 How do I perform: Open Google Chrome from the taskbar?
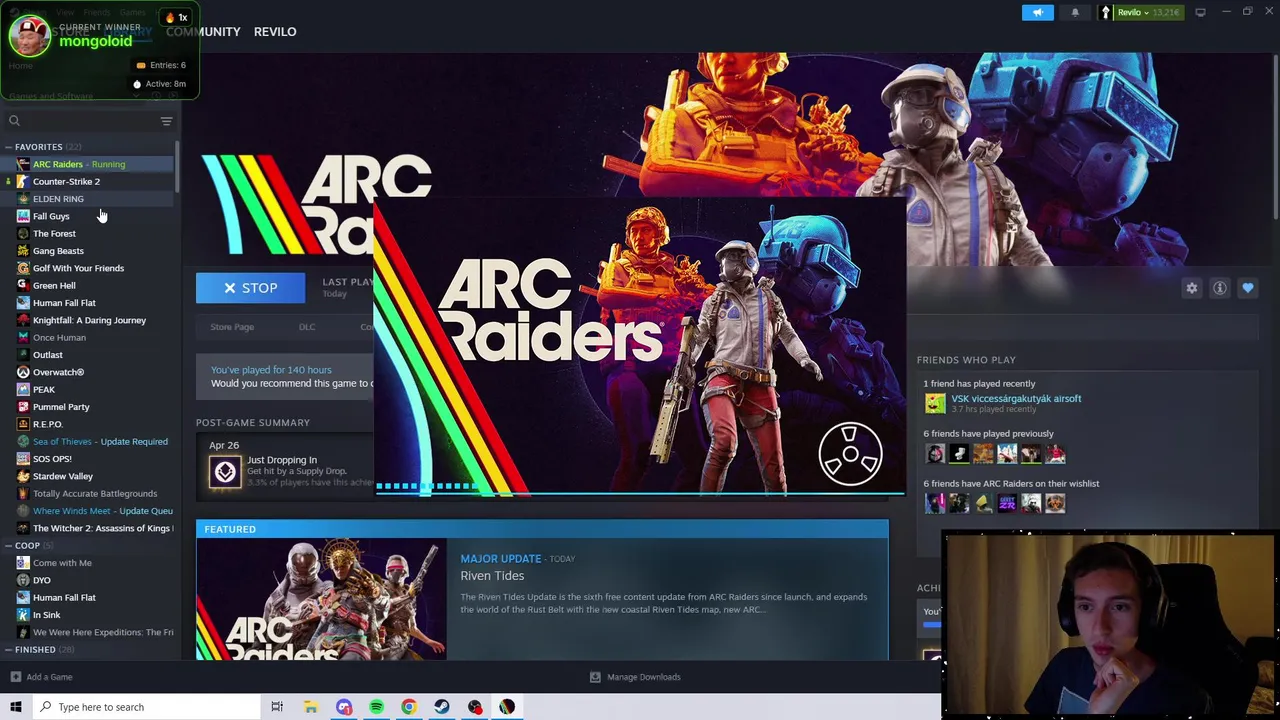(x=409, y=707)
